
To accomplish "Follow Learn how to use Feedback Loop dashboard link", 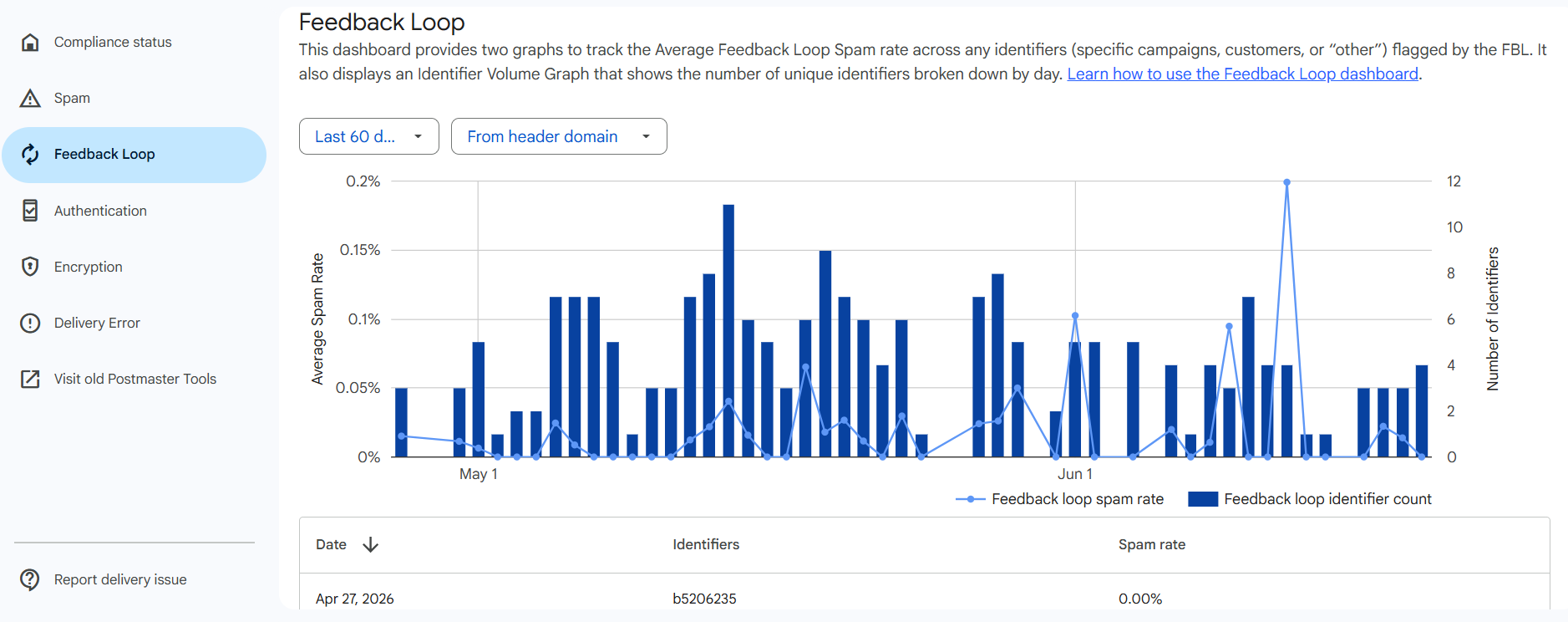I will tap(1243, 74).
